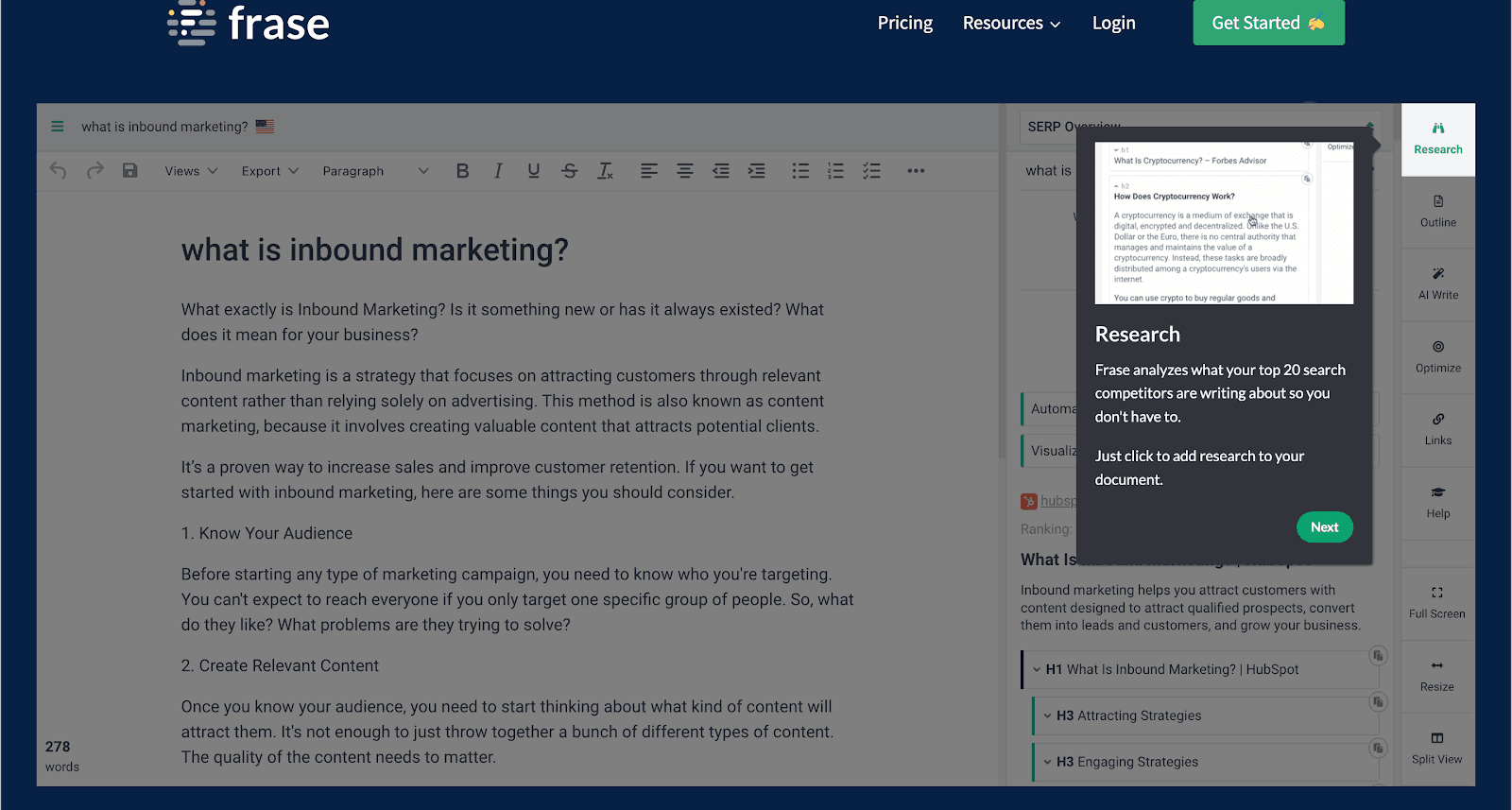
Task: Save the document with floppy icon
Action: click(x=130, y=171)
